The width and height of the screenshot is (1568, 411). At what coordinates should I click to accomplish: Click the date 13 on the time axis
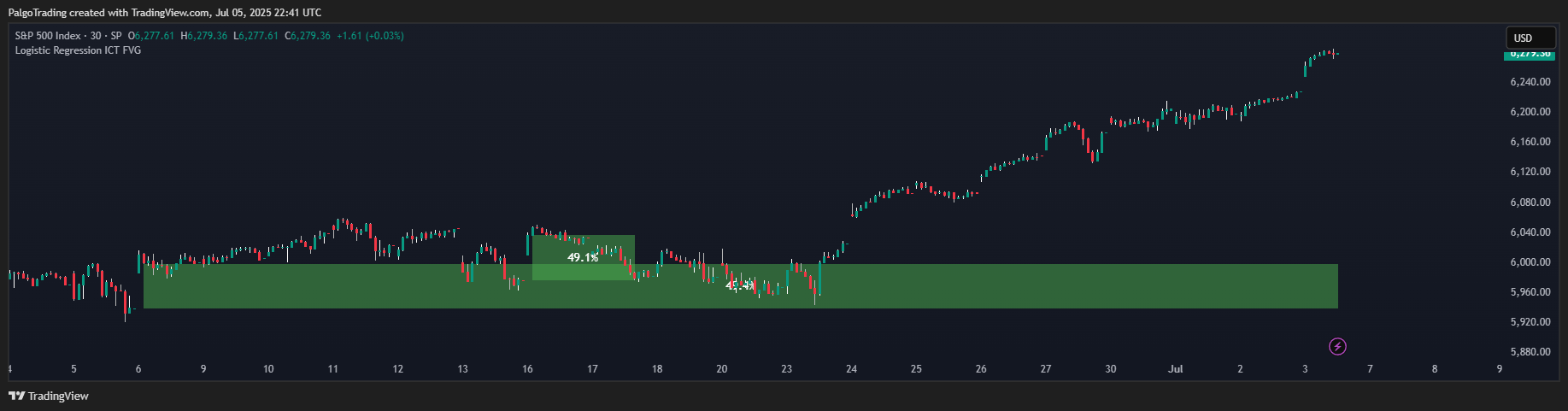click(462, 369)
